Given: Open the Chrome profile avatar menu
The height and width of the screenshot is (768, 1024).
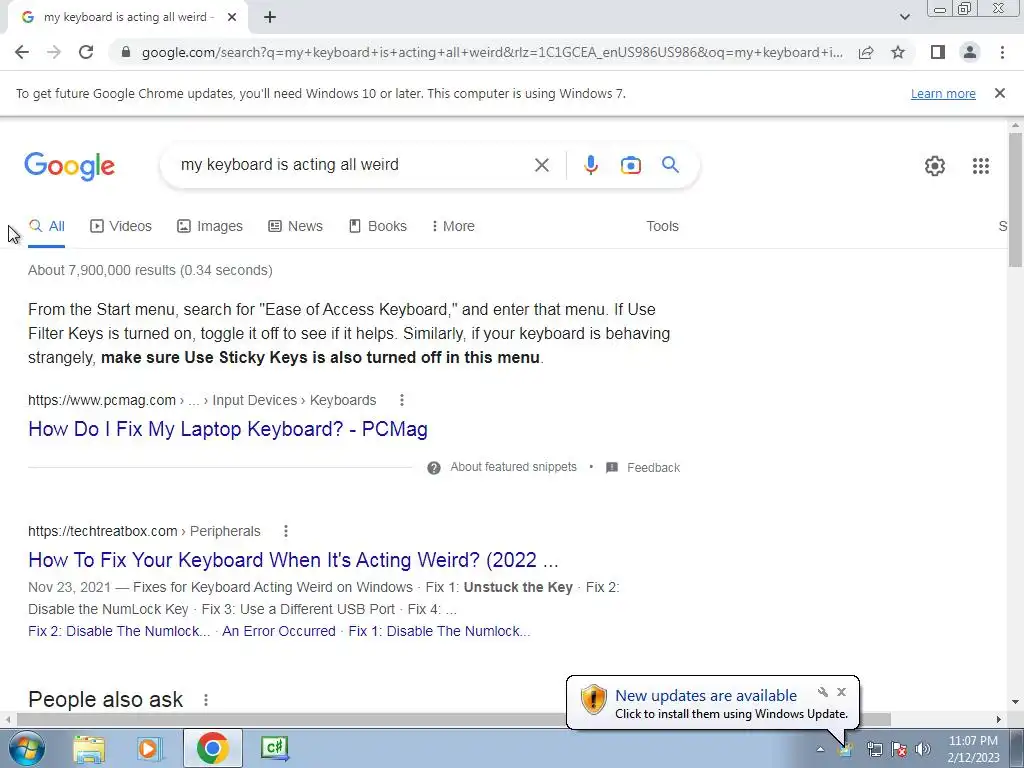Looking at the screenshot, I should tap(970, 52).
